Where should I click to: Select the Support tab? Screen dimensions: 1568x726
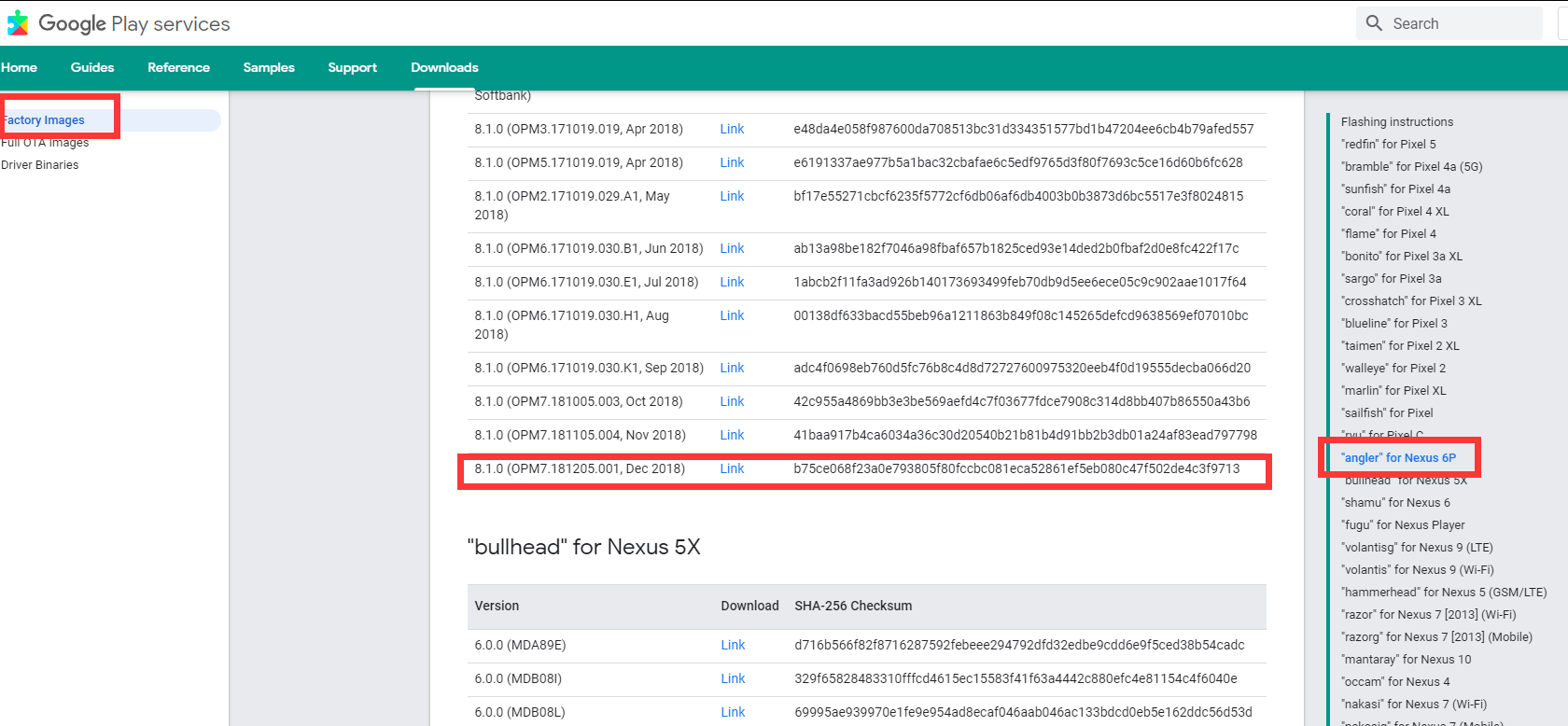tap(352, 67)
